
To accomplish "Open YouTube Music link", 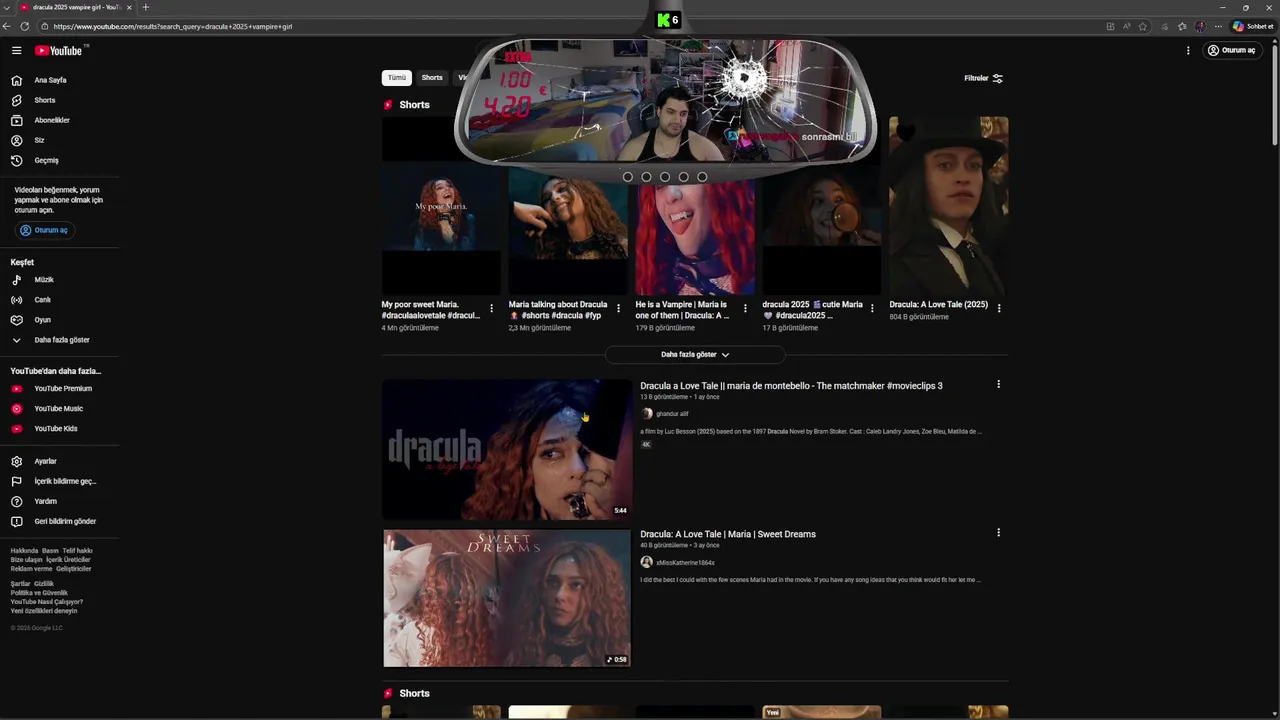I will pos(60,408).
